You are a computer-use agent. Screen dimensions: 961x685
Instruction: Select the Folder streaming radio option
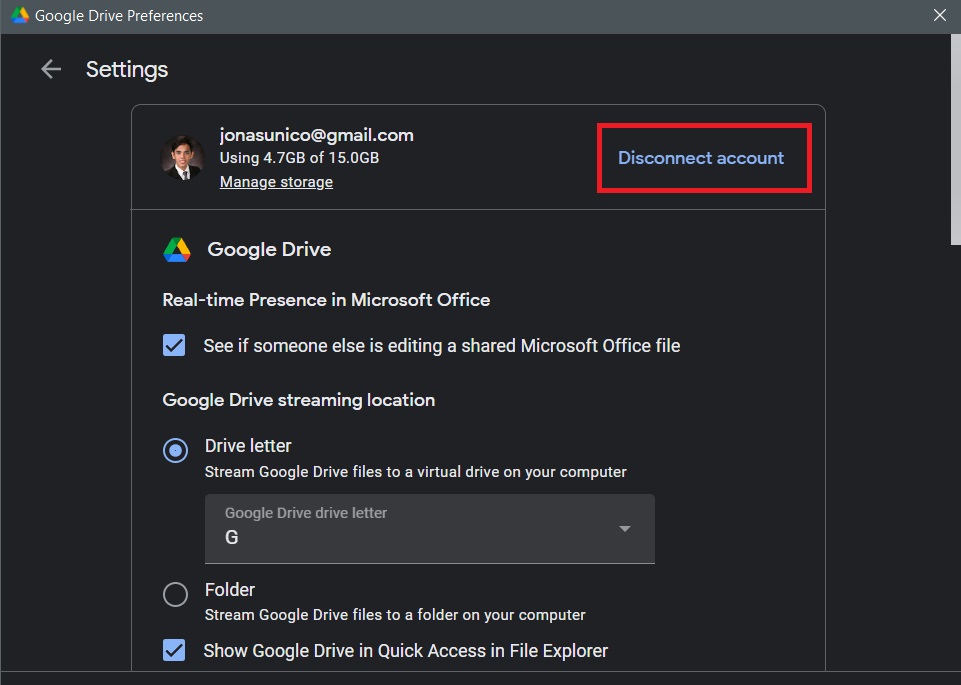[175, 594]
